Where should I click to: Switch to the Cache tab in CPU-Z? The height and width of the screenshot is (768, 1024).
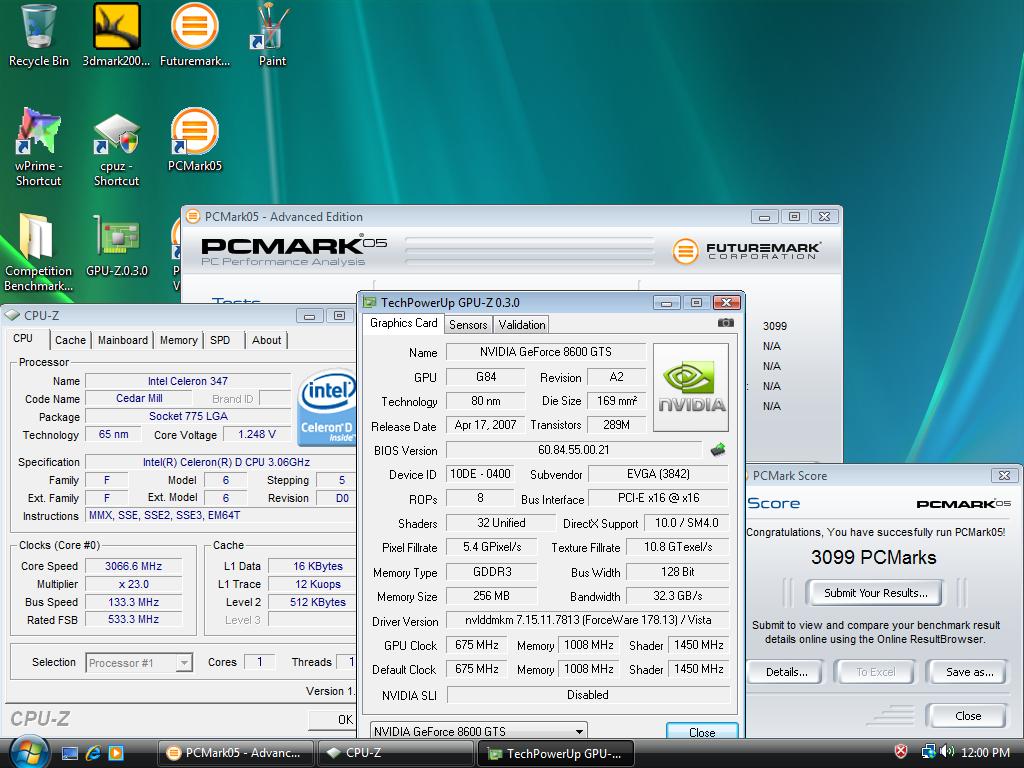(x=71, y=340)
